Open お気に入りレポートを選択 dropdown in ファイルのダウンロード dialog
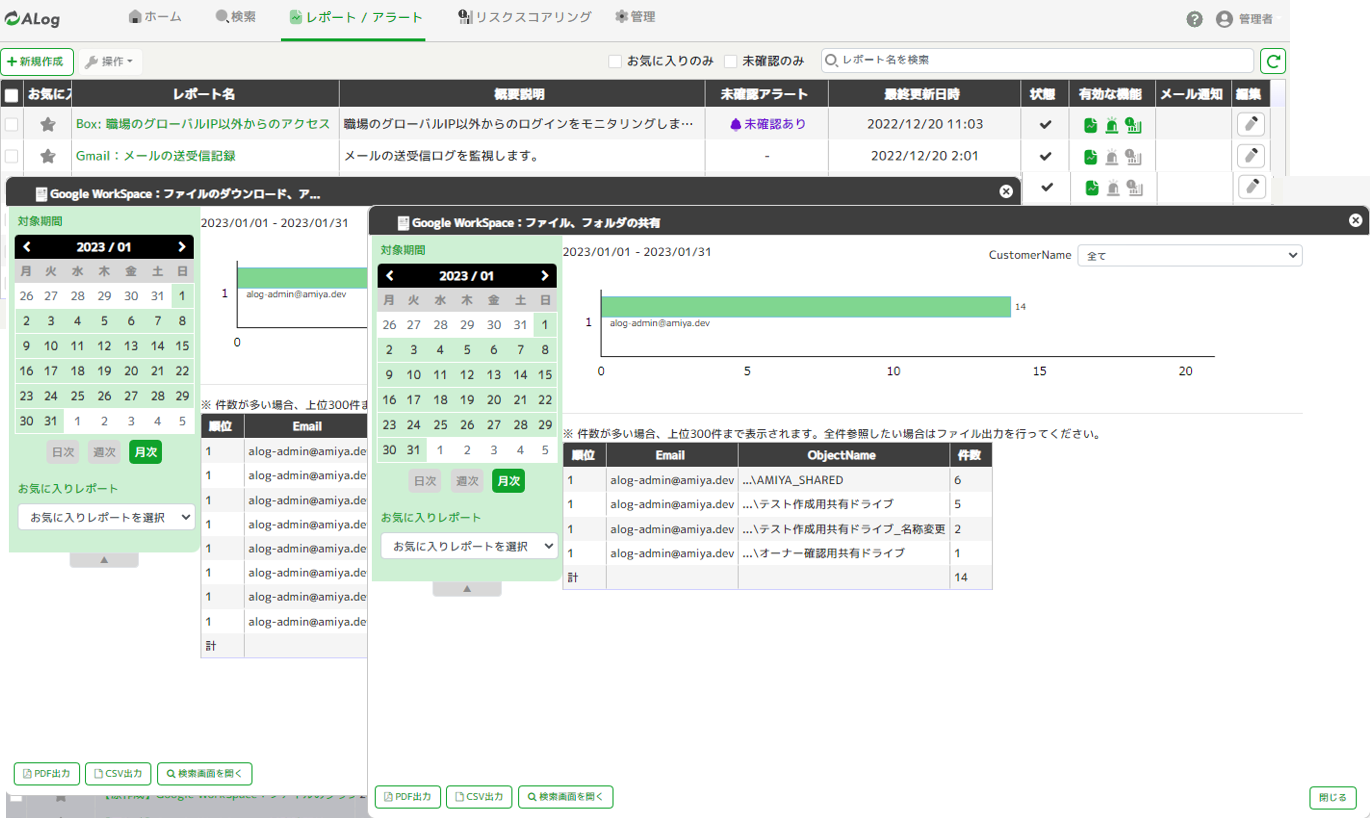The height and width of the screenshot is (818, 1370). point(106,517)
